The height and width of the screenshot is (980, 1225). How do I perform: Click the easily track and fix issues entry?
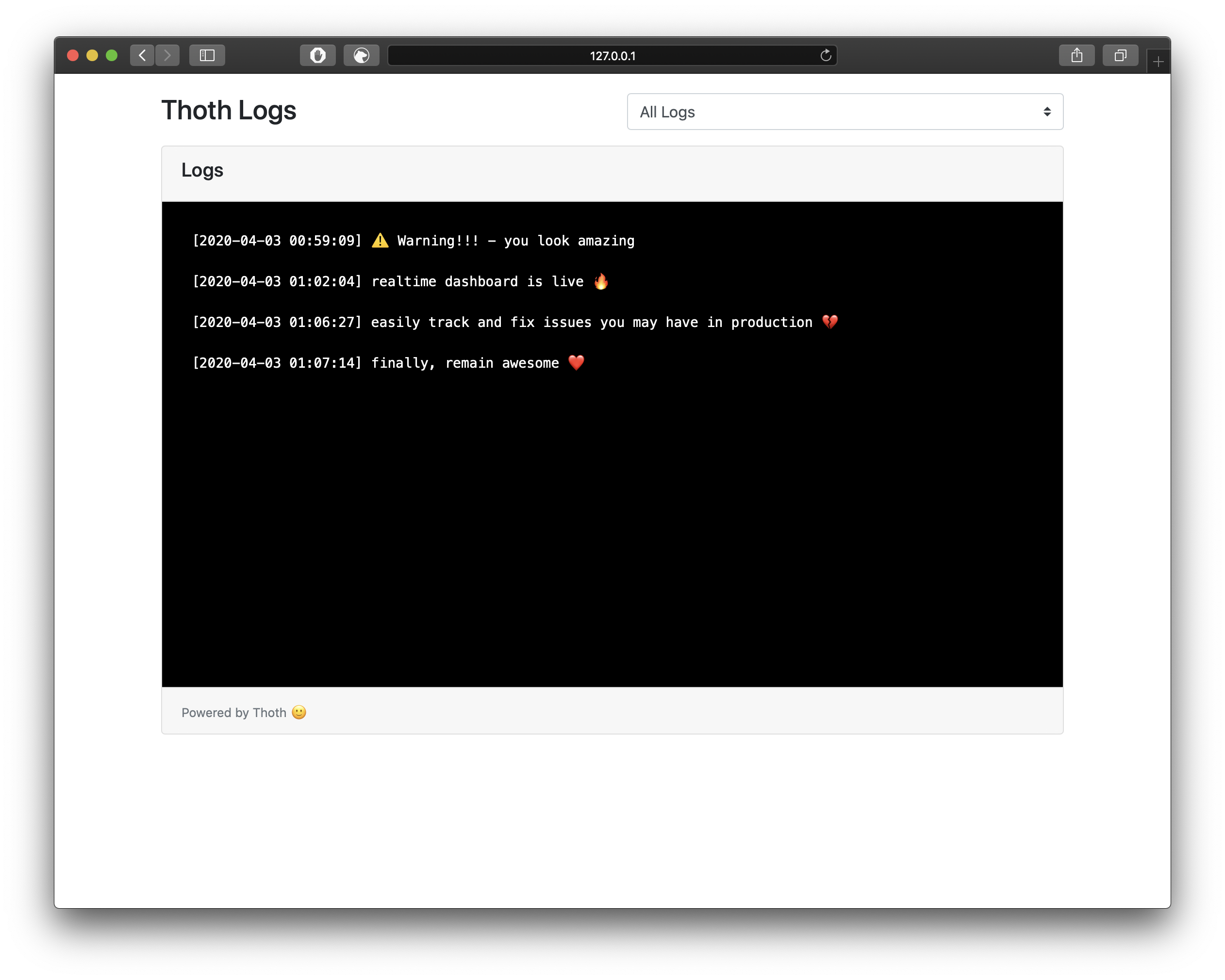pyautogui.click(x=514, y=323)
